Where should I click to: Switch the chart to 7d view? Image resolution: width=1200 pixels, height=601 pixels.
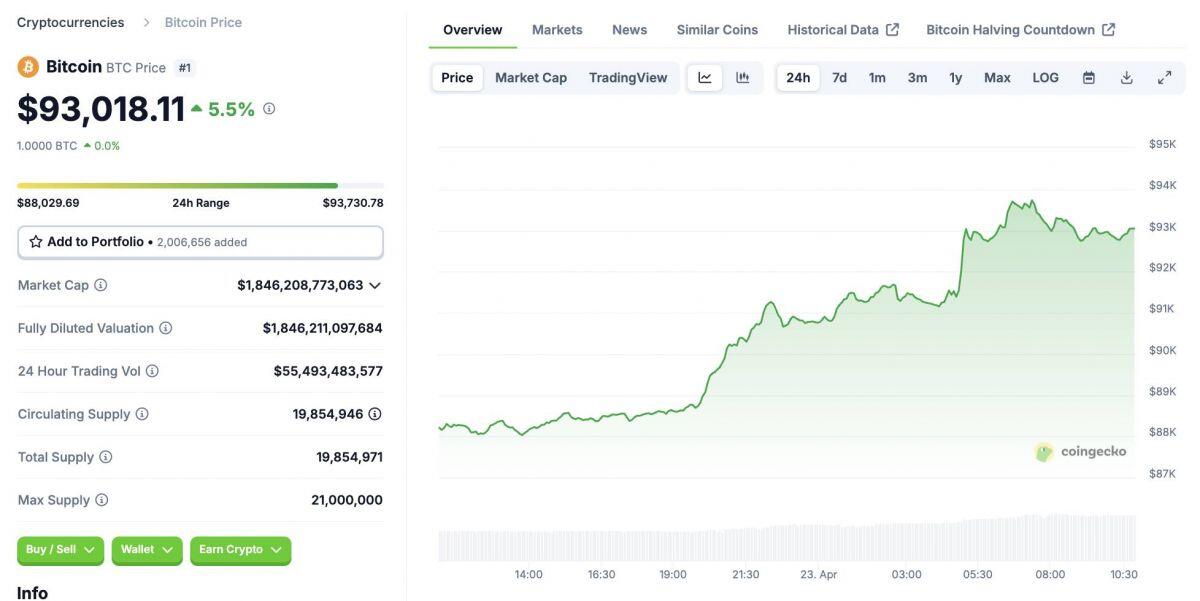838,76
